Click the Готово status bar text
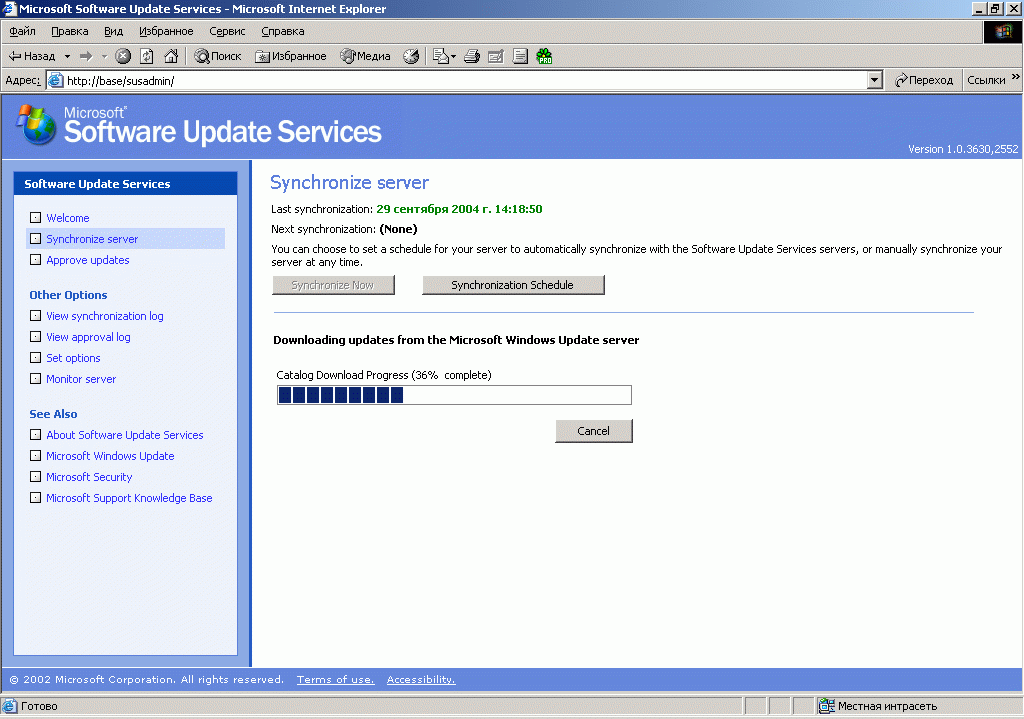The image size is (1024, 719). [39, 706]
